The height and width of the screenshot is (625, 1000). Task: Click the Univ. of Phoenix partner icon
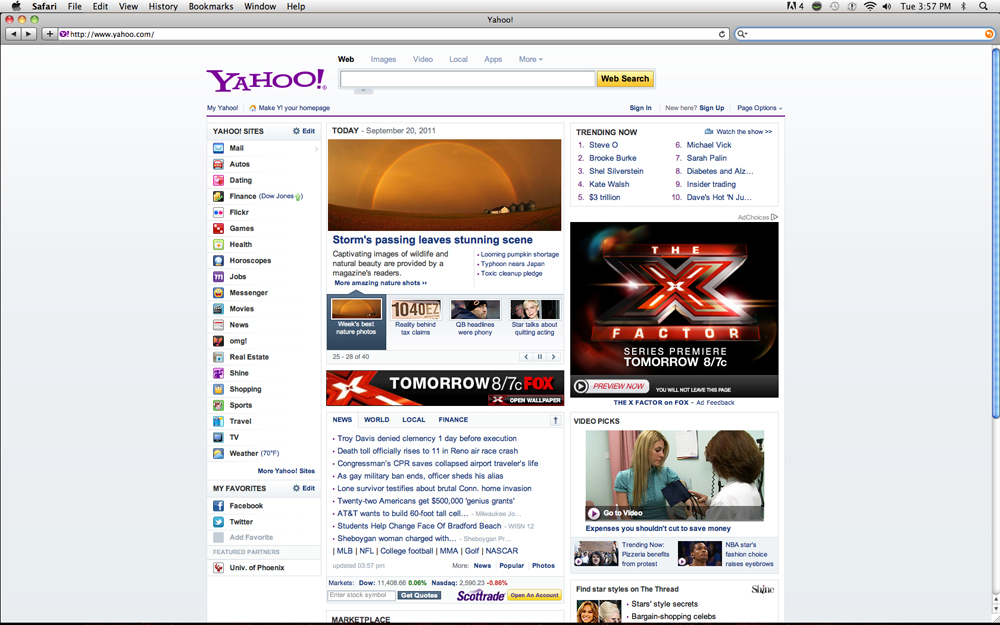point(218,568)
